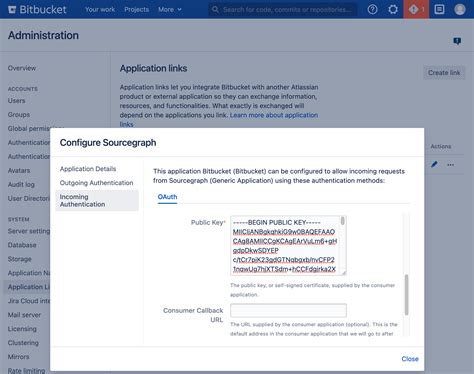Open Clustering in the admin sidebar
Screen dimensions: 474x374
[x=23, y=343]
